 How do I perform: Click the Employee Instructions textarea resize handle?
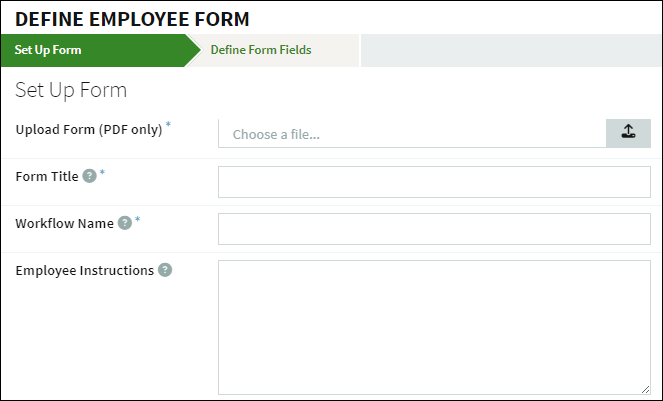[x=645, y=390]
